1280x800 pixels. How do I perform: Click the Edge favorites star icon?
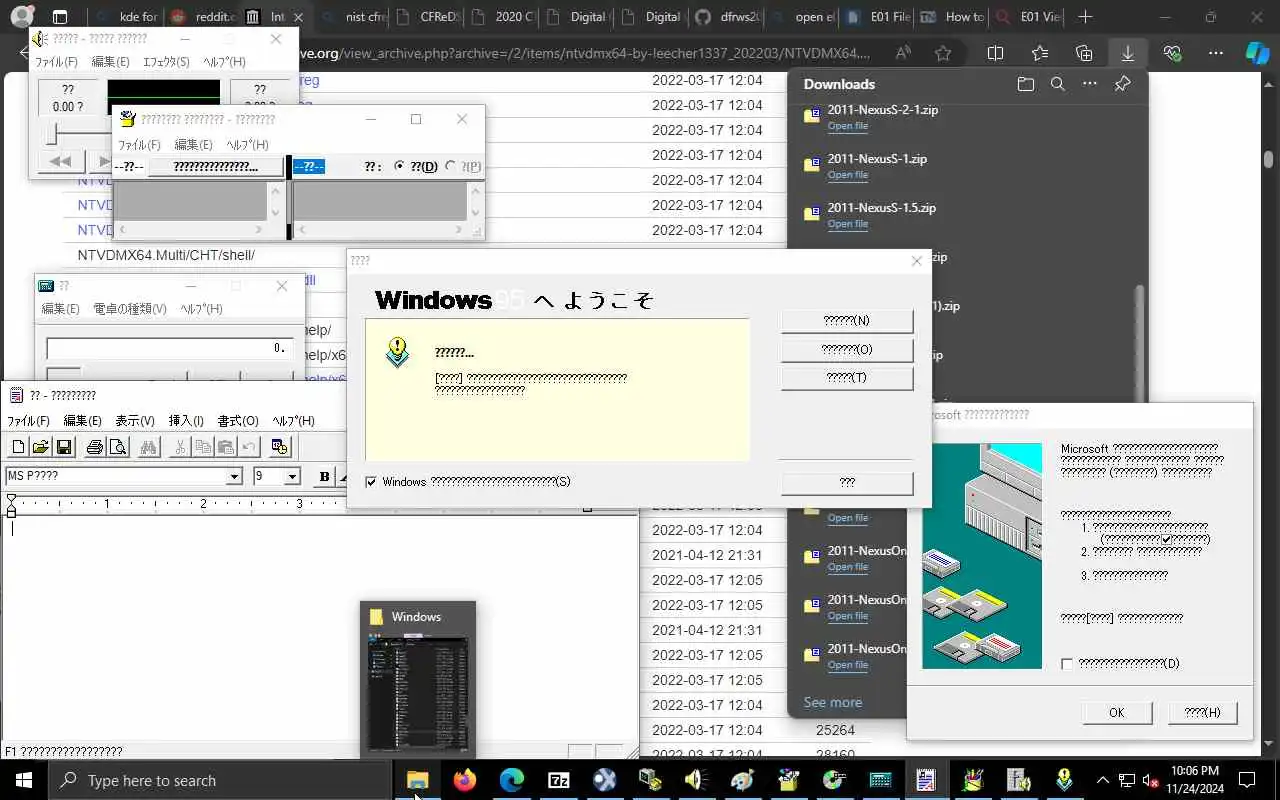[943, 53]
